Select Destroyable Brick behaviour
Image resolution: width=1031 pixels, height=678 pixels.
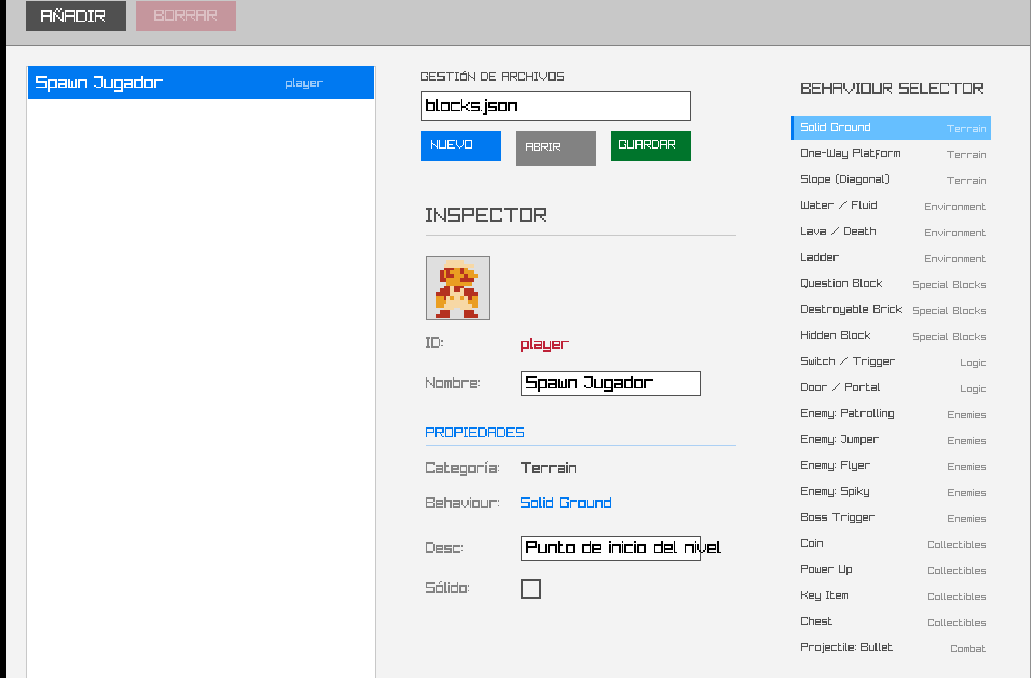click(x=891, y=310)
